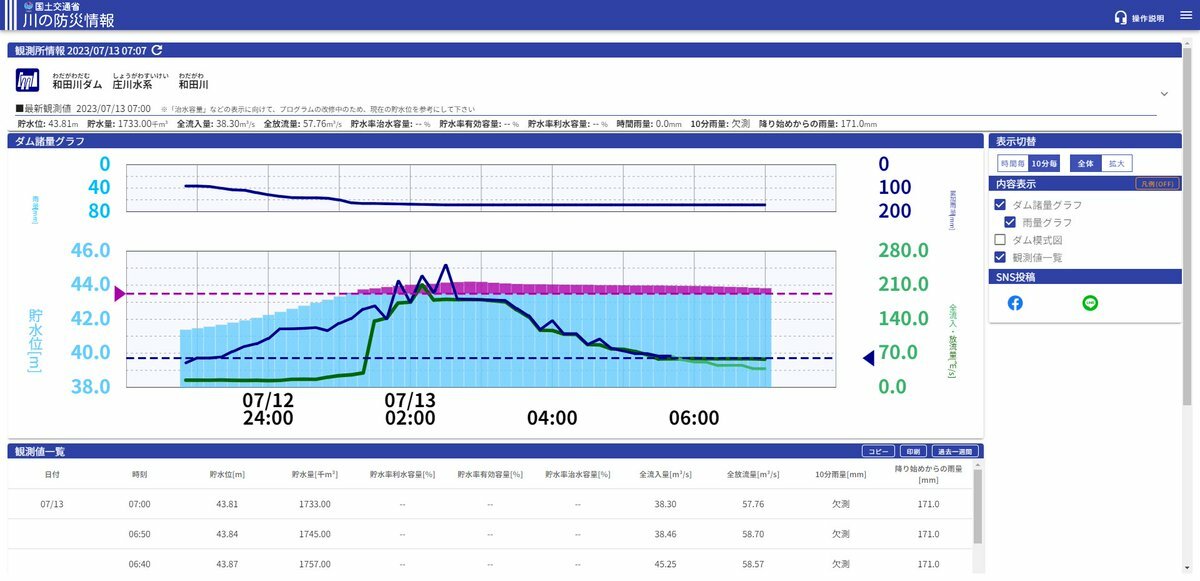Click the 時刻 column header
1200x581 pixels.
[140, 475]
